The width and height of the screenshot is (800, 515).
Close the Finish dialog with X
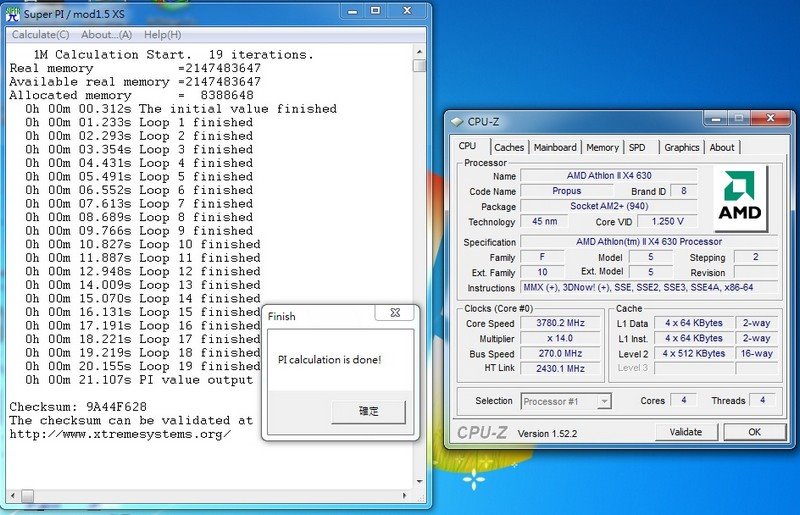pos(395,312)
